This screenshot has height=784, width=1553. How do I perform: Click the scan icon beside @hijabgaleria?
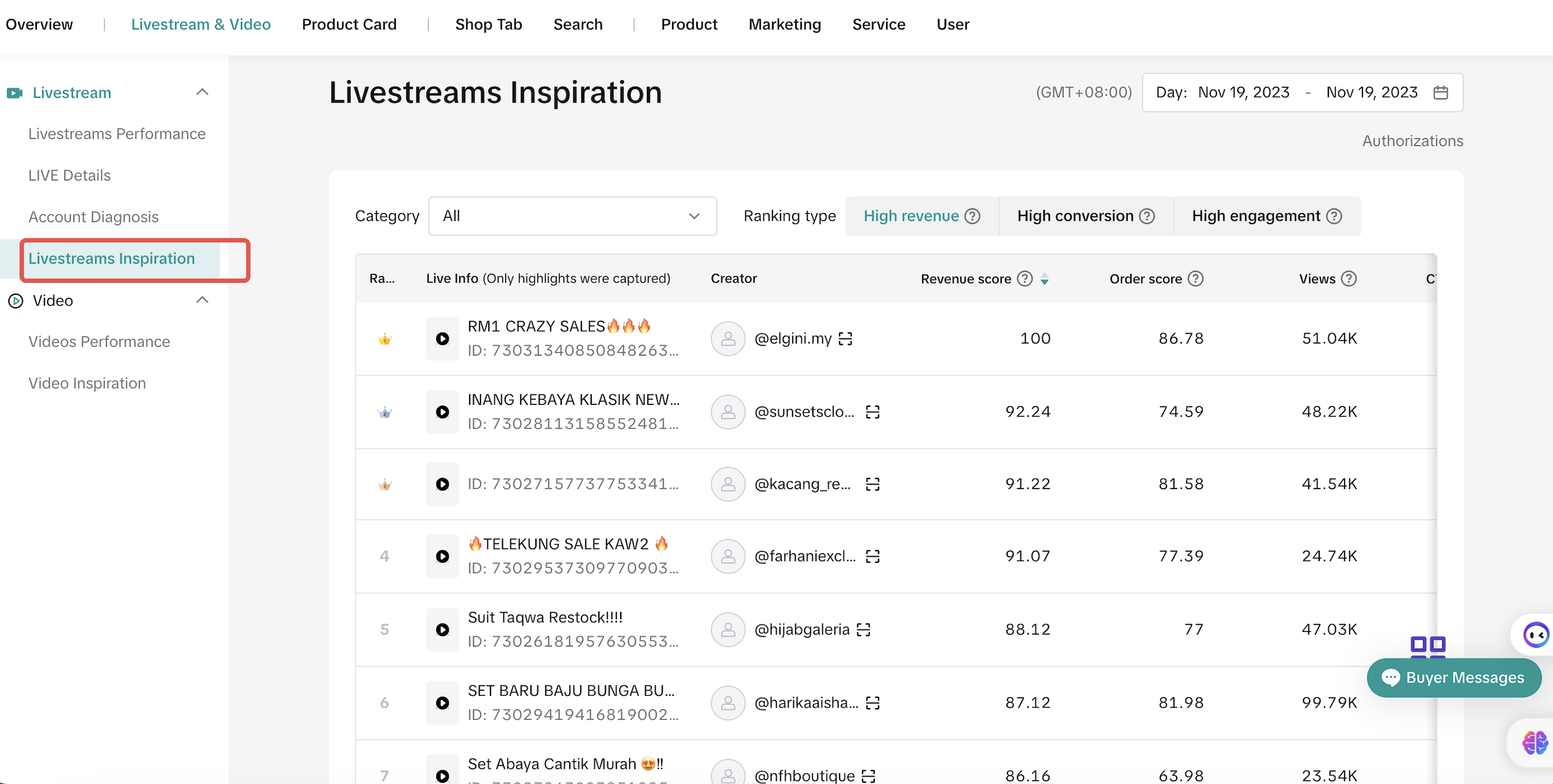pos(864,630)
